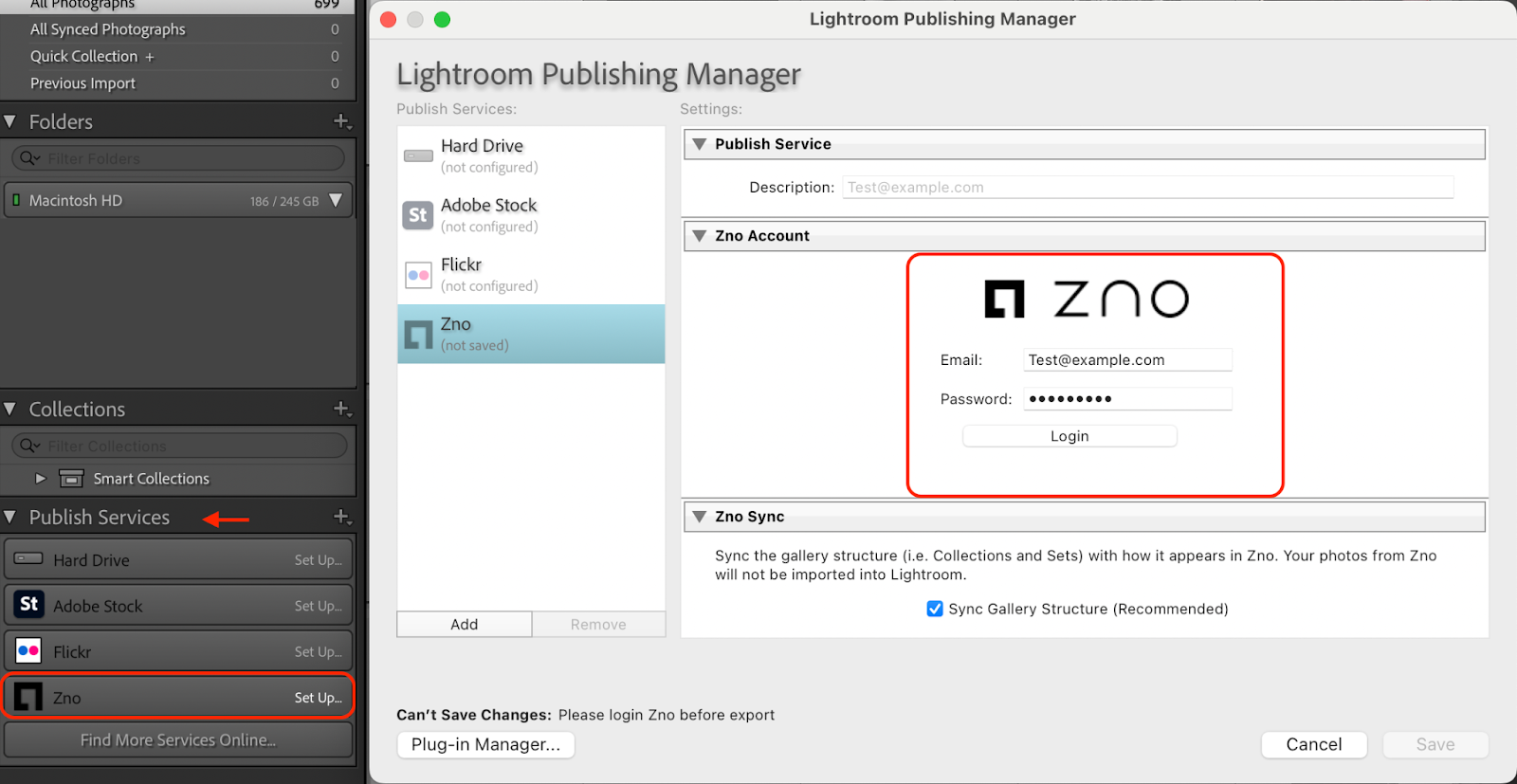Viewport: 1517px width, 784px height.
Task: Collapse the Publish Service settings section
Action: (x=700, y=144)
